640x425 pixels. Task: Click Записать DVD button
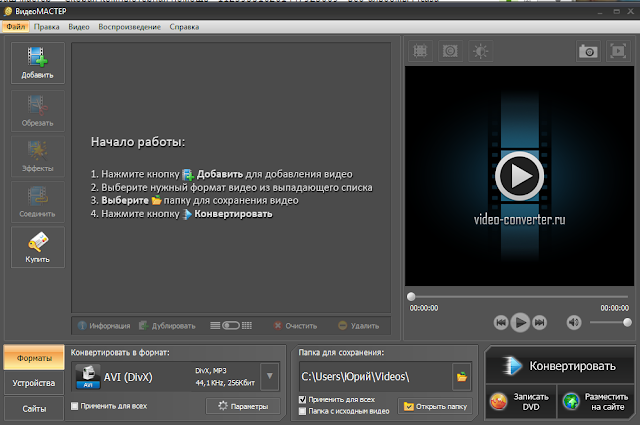[521, 402]
